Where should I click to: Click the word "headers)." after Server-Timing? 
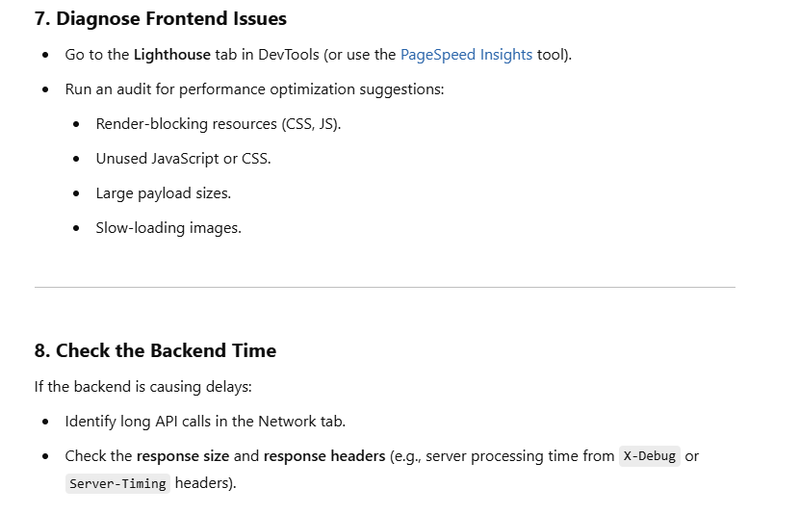(206, 483)
